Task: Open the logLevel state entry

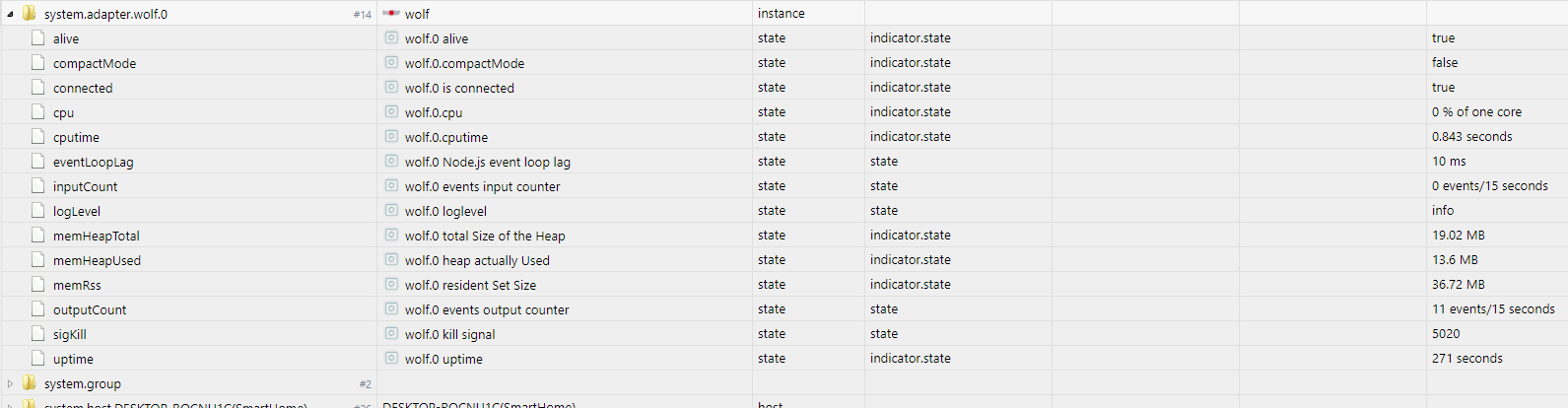Action: pos(77,211)
